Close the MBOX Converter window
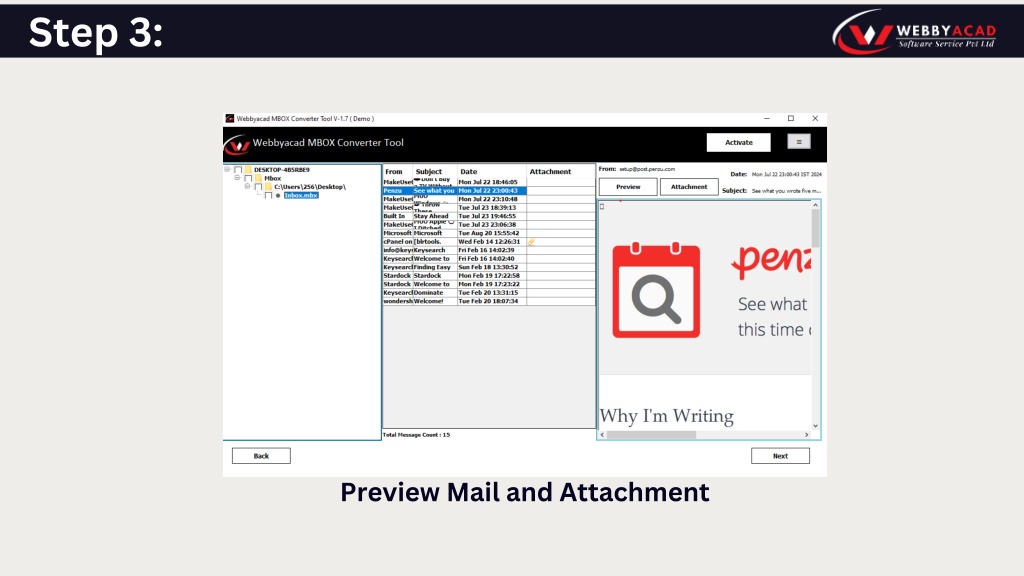1024x576 pixels. pos(815,118)
